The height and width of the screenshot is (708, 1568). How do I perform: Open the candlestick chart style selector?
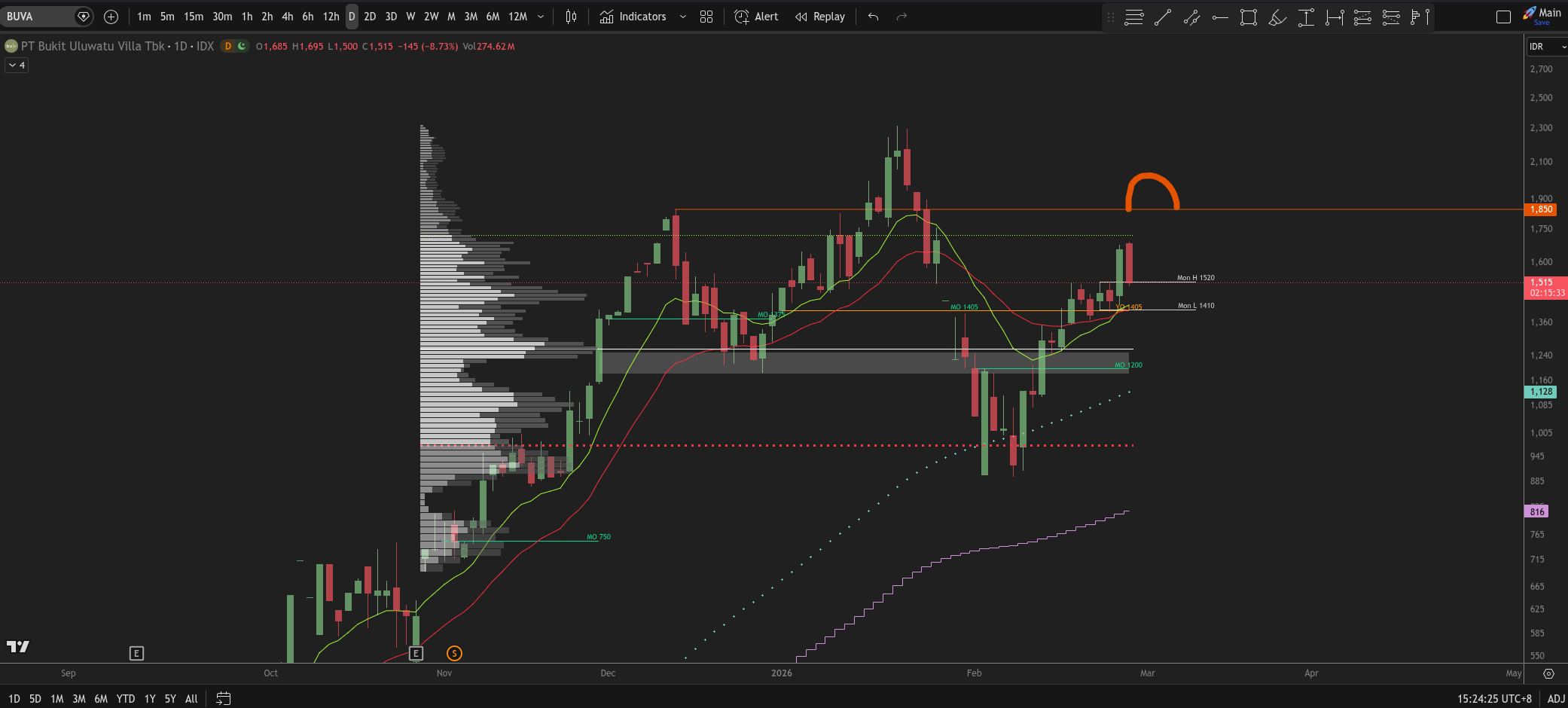572,17
